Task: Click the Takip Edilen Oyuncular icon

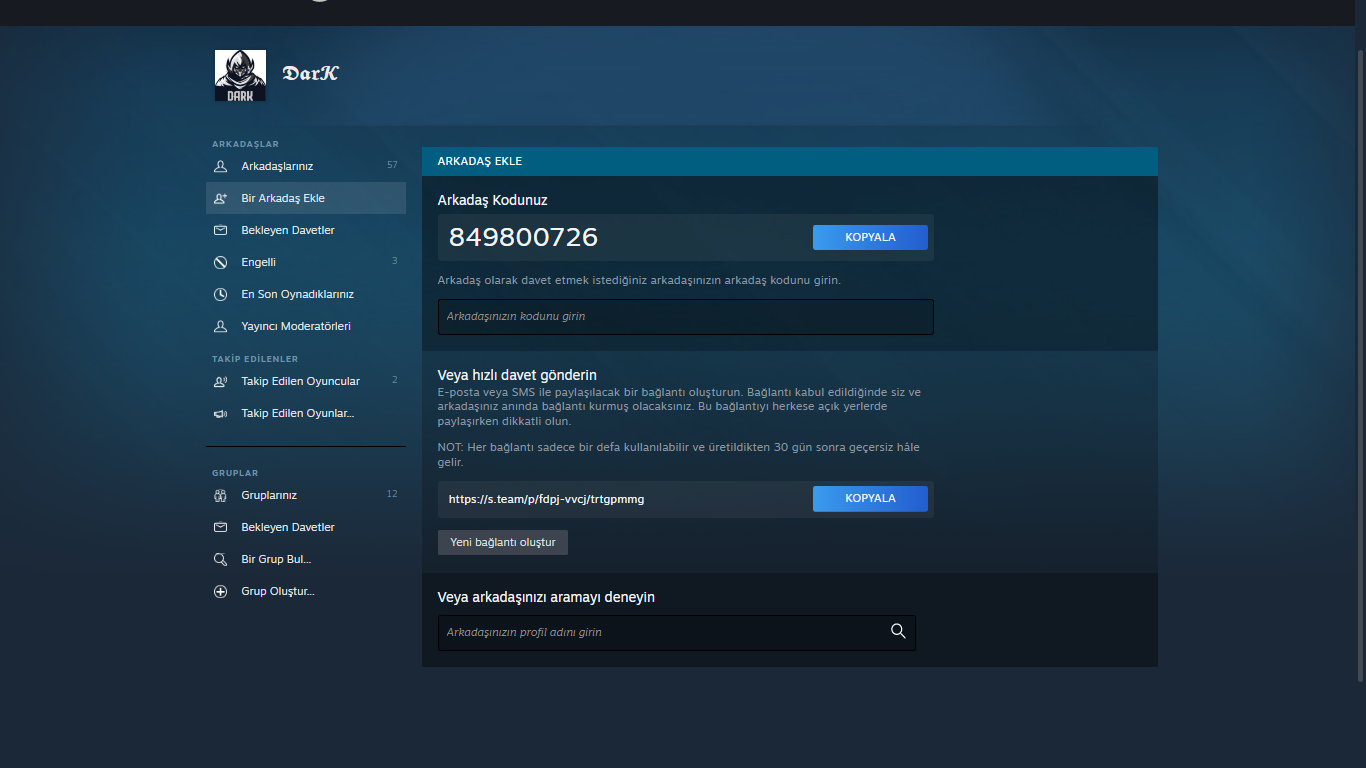Action: click(221, 381)
